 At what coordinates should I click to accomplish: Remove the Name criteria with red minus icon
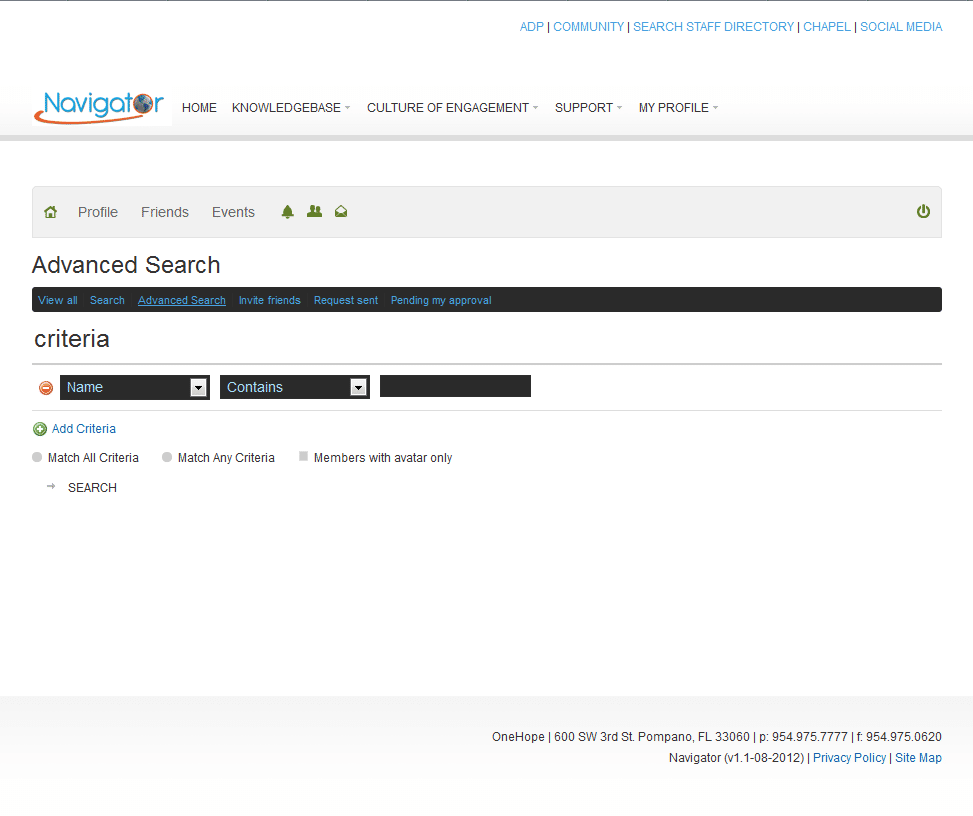pos(46,388)
